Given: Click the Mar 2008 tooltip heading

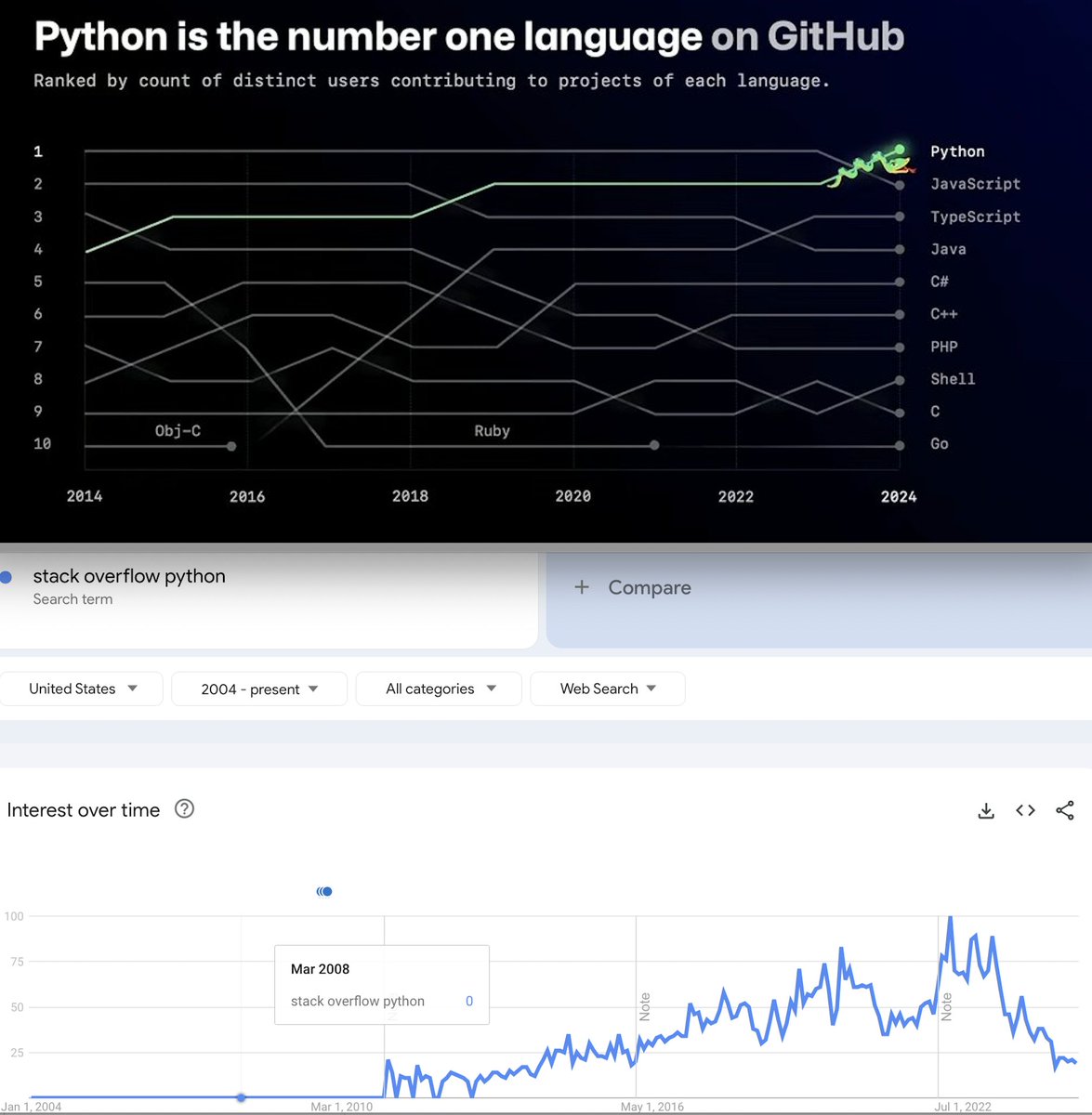Looking at the screenshot, I should [x=320, y=969].
